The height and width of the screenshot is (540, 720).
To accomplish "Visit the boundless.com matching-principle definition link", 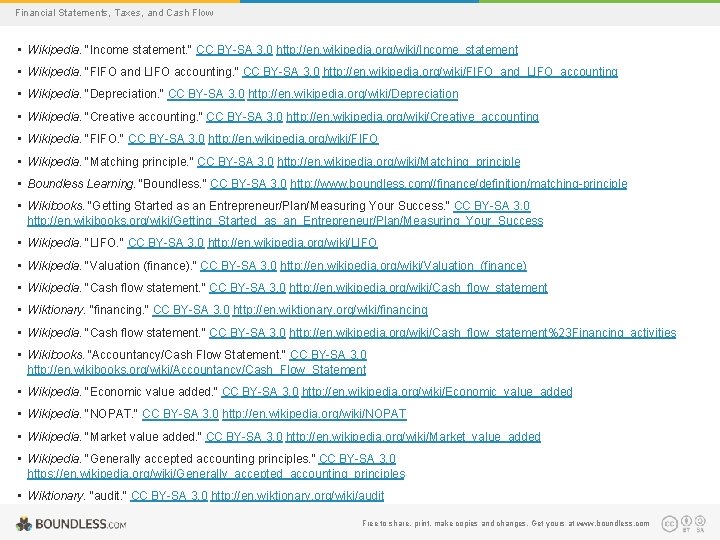I will tap(459, 184).
